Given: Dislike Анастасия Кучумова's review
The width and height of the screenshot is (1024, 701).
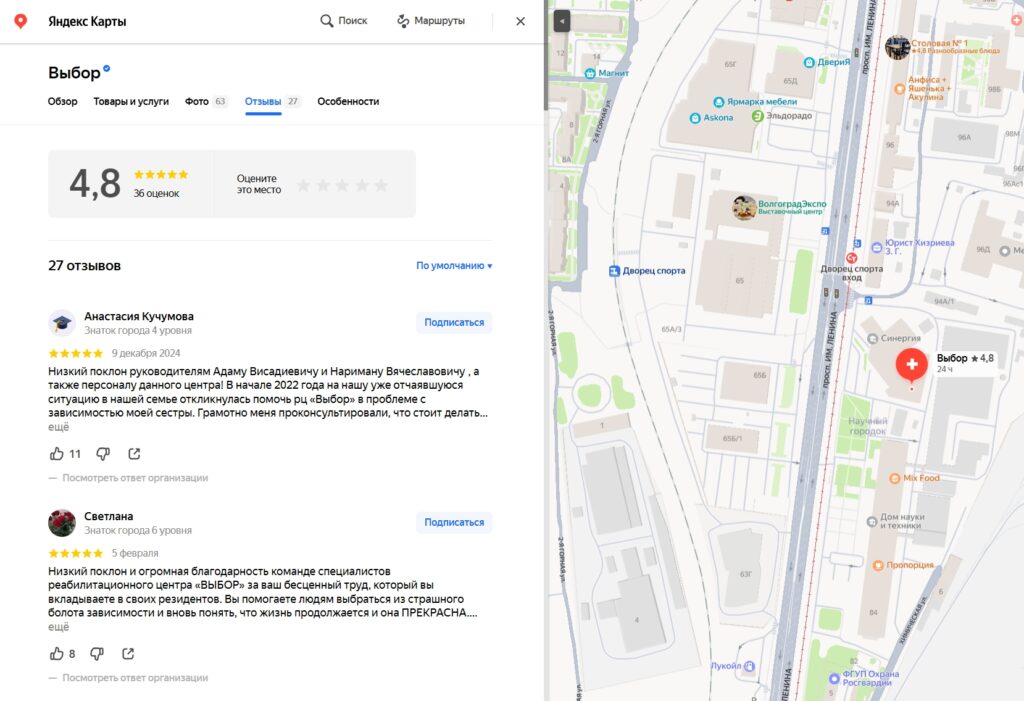Looking at the screenshot, I should click(103, 453).
